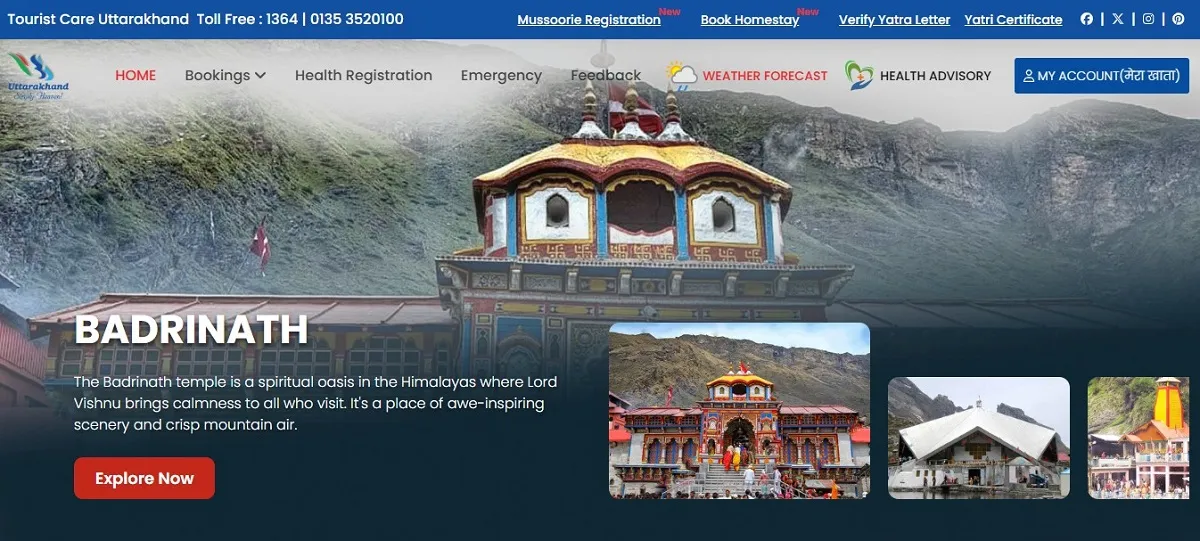The image size is (1200, 541).
Task: Click the MY ACCOUNT button
Action: (1101, 76)
